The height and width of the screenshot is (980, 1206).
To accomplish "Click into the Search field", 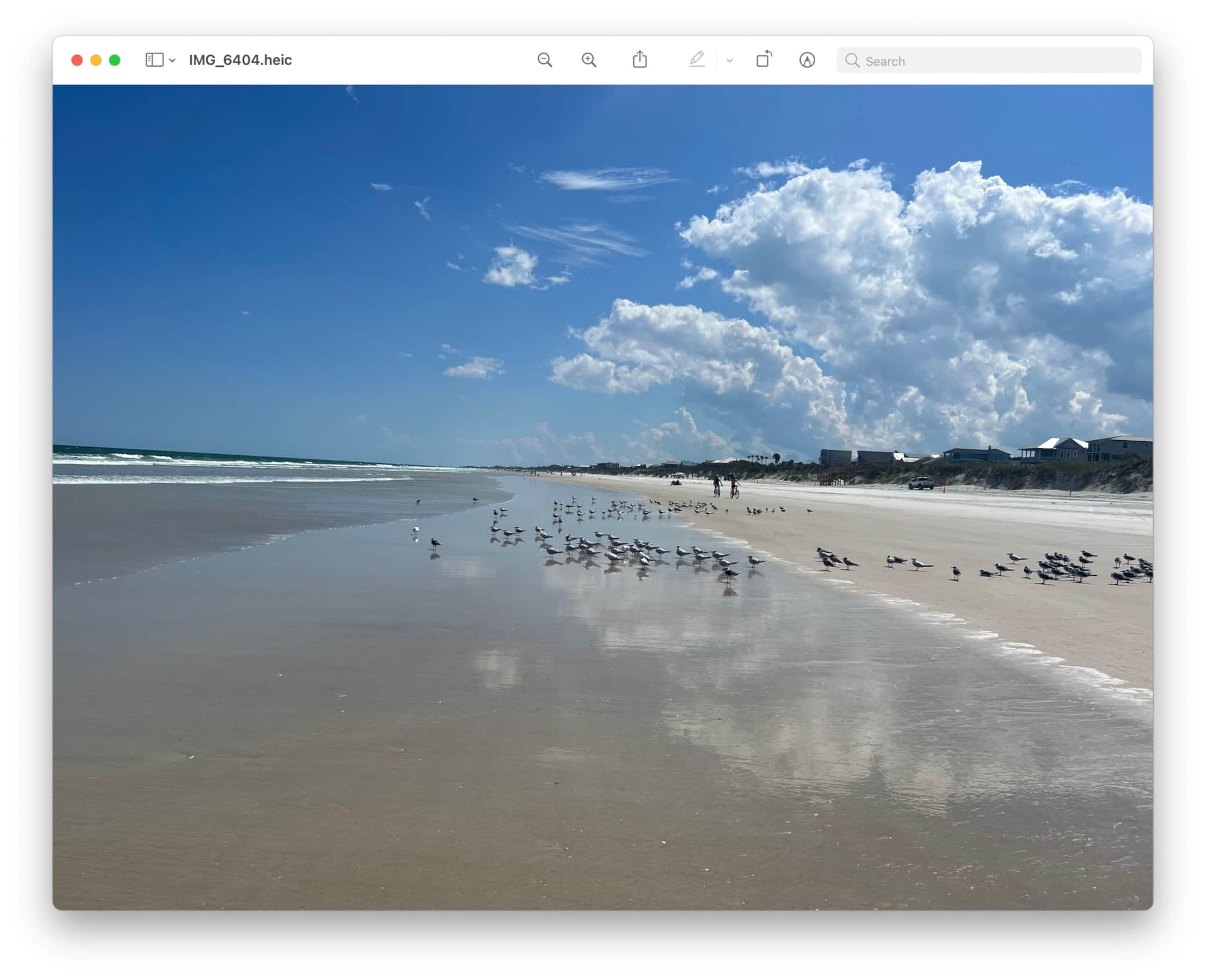I will coord(989,60).
